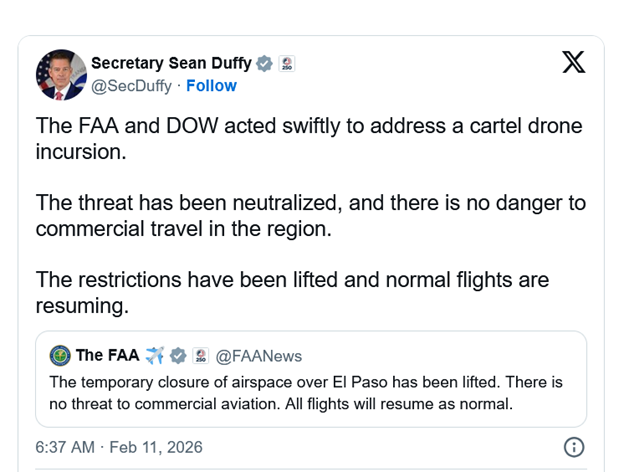Click the restrictions have been lifted paragraph
Image resolution: width=624 pixels, height=472 pixels.
(x=292, y=292)
